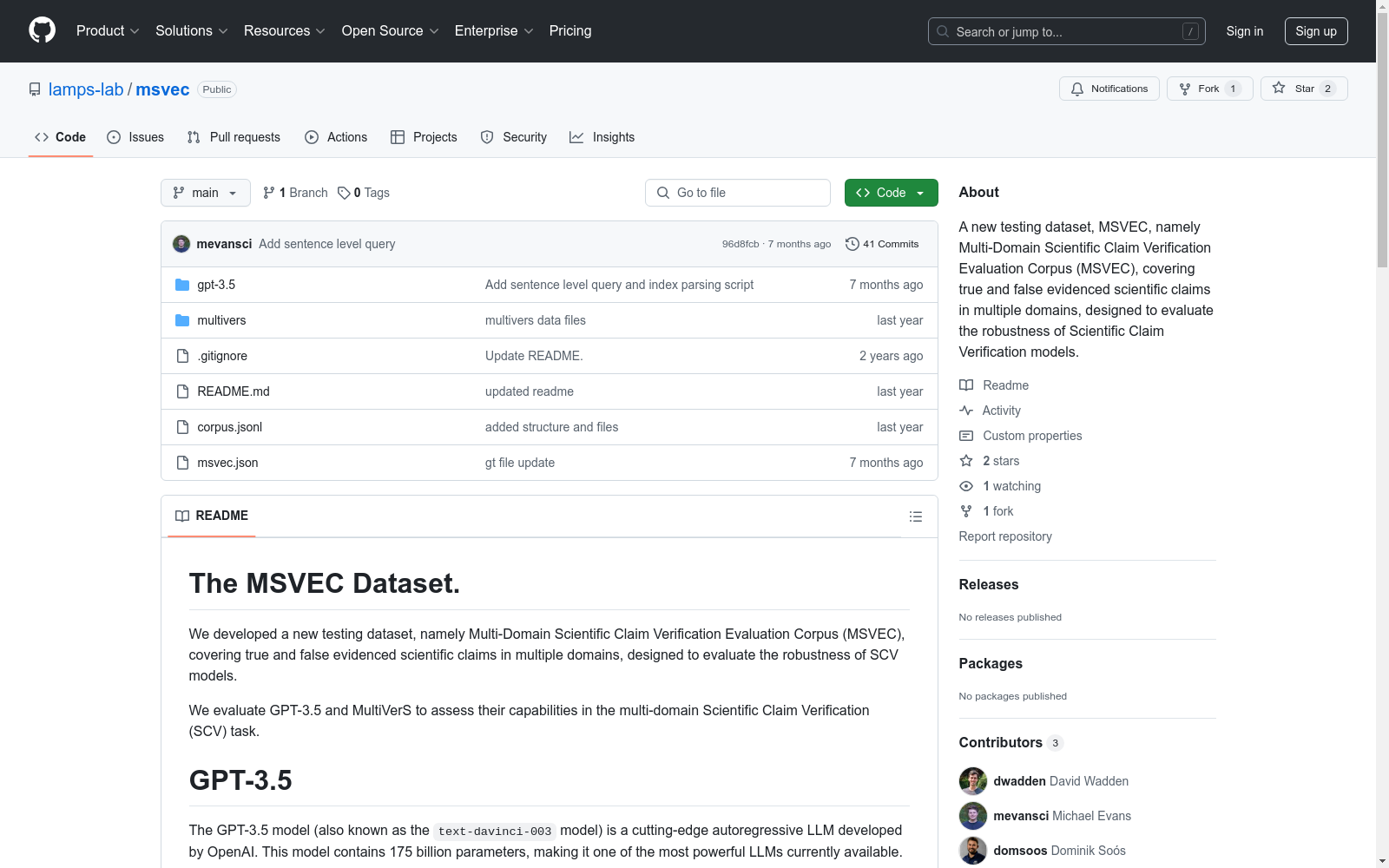Expand the Enterprise menu
The image size is (1389, 868).
pyautogui.click(x=494, y=30)
